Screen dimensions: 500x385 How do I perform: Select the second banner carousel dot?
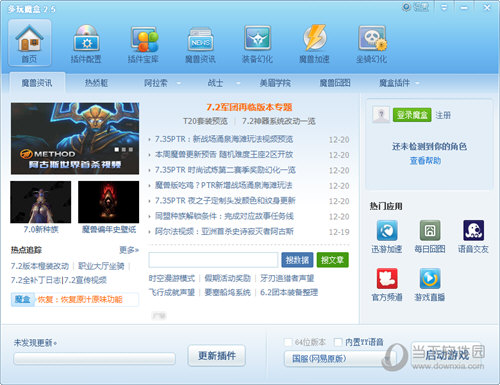tap(124, 150)
